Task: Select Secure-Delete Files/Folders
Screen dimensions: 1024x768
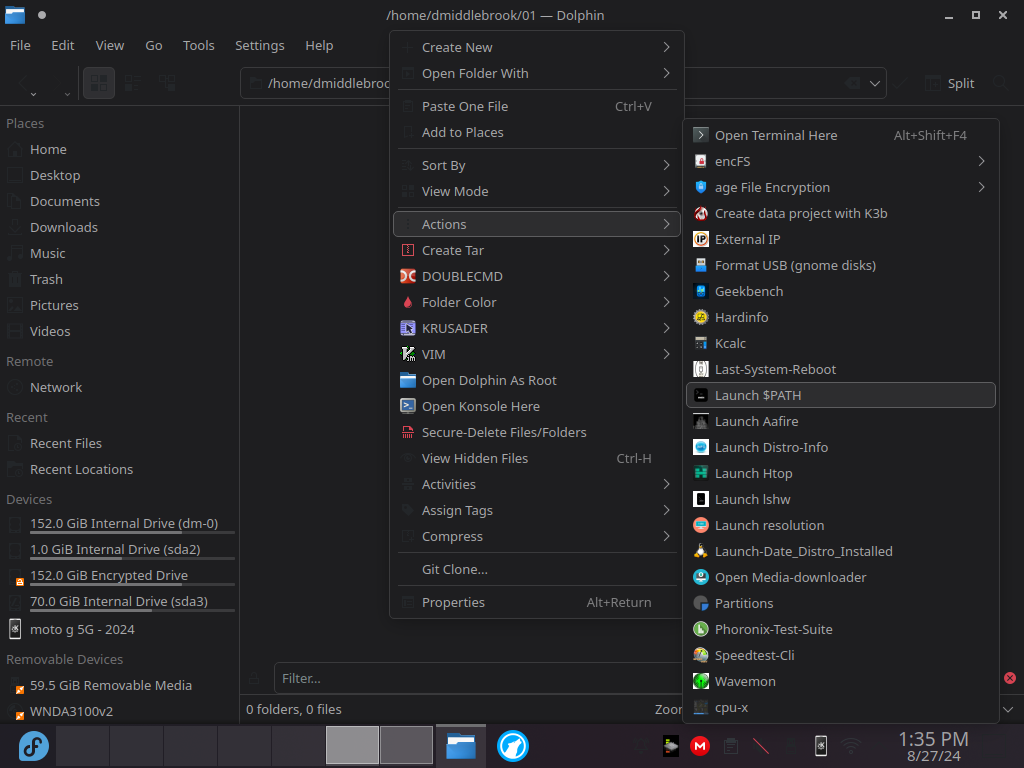Action: tap(536, 432)
